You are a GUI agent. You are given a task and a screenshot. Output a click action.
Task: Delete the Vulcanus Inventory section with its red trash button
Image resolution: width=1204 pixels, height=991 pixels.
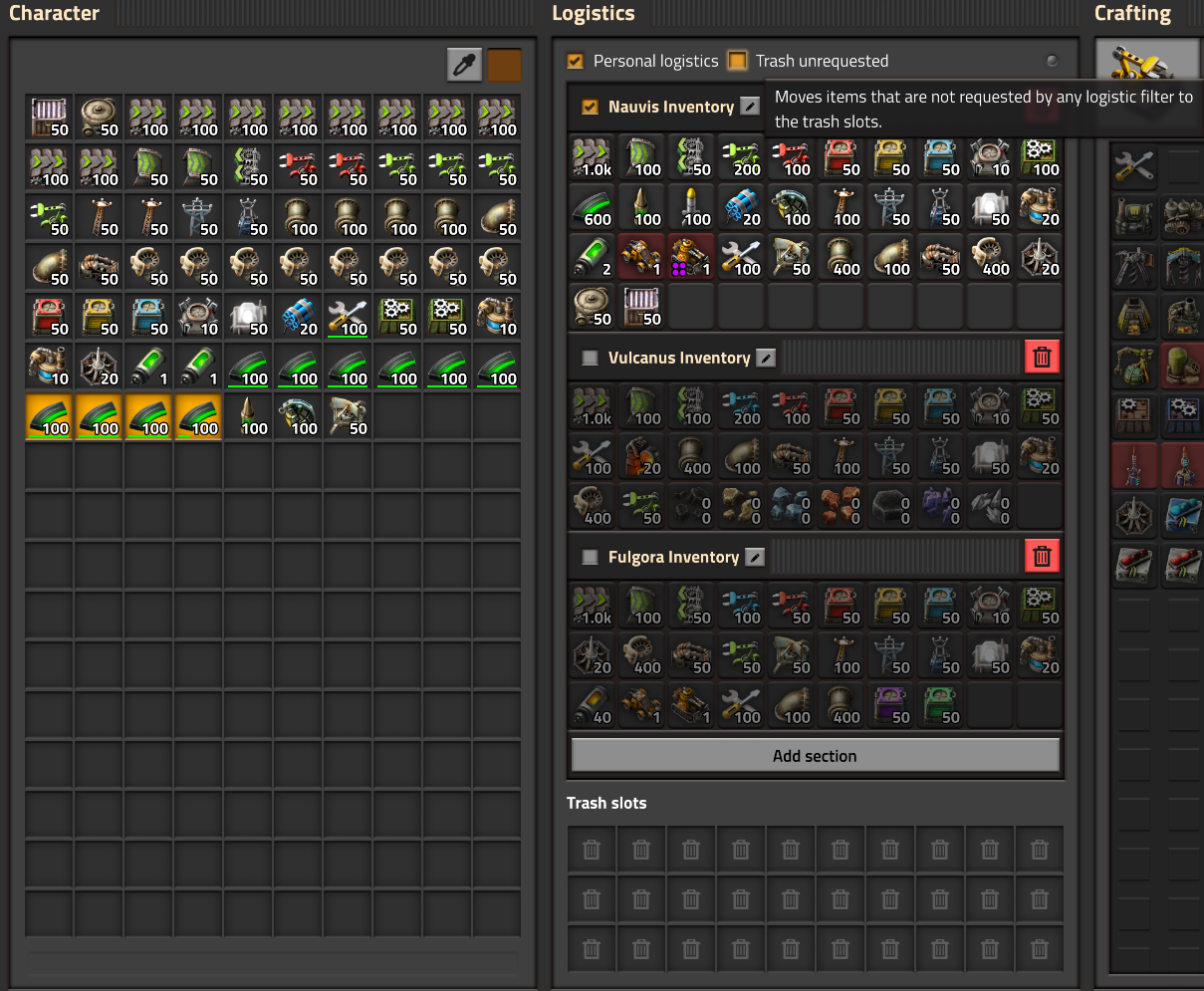(x=1042, y=357)
